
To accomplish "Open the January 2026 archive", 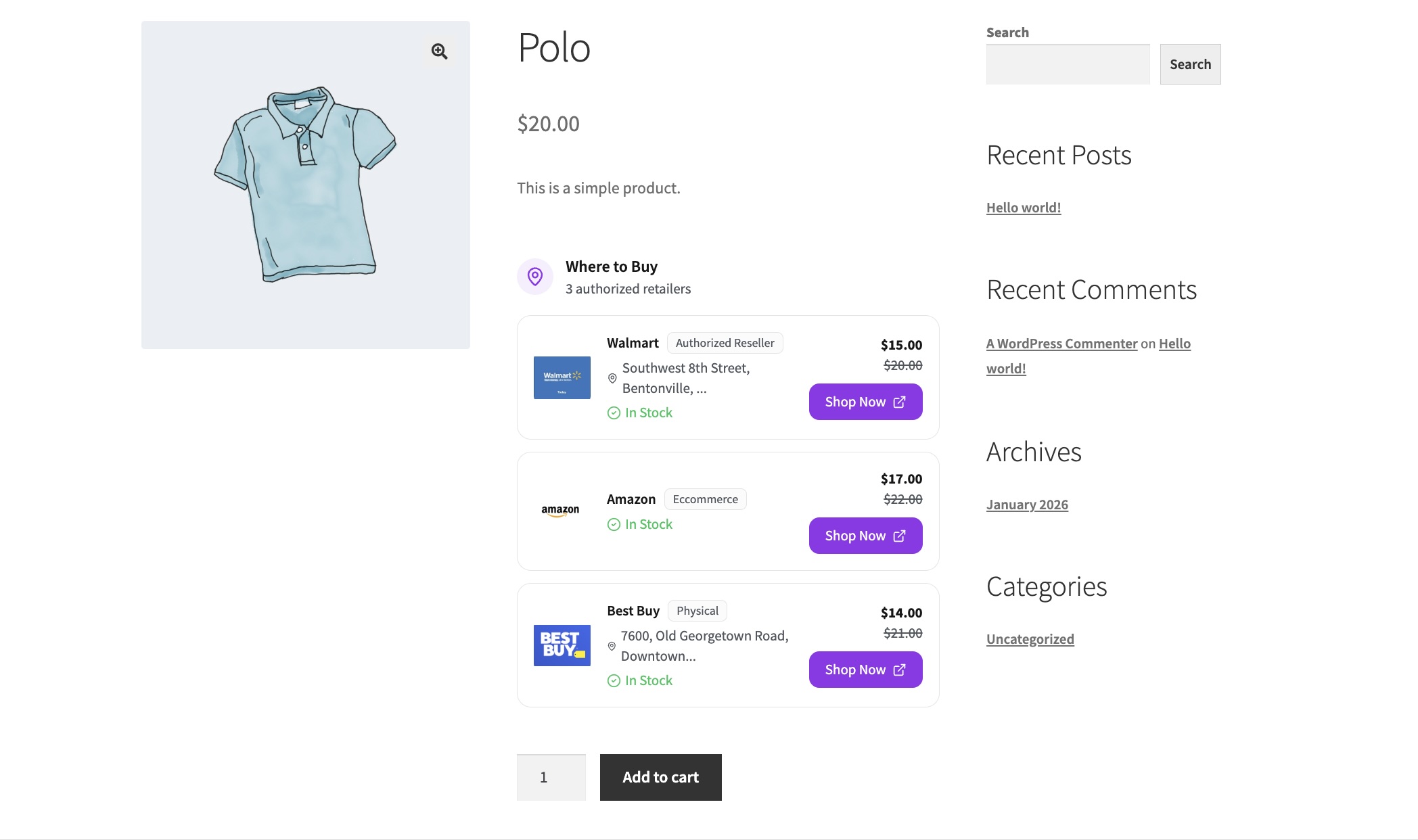I will (1027, 504).
